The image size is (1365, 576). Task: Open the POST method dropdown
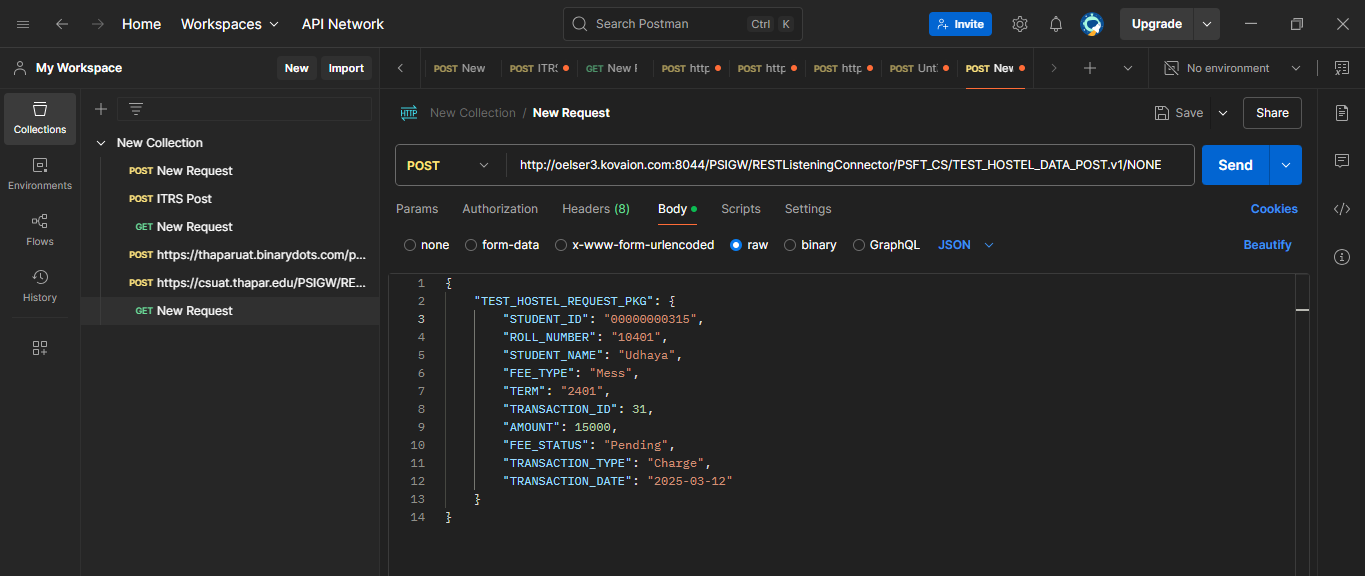450,166
